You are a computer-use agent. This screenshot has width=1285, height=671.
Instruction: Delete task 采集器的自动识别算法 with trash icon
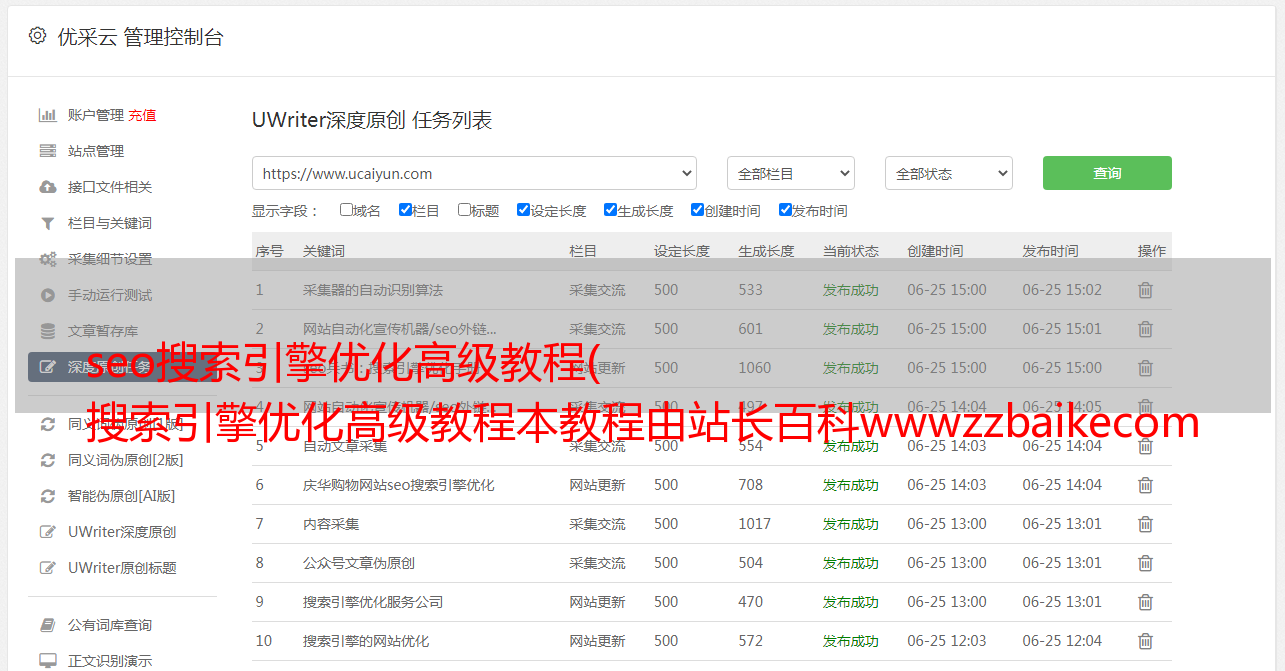pyautogui.click(x=1145, y=290)
